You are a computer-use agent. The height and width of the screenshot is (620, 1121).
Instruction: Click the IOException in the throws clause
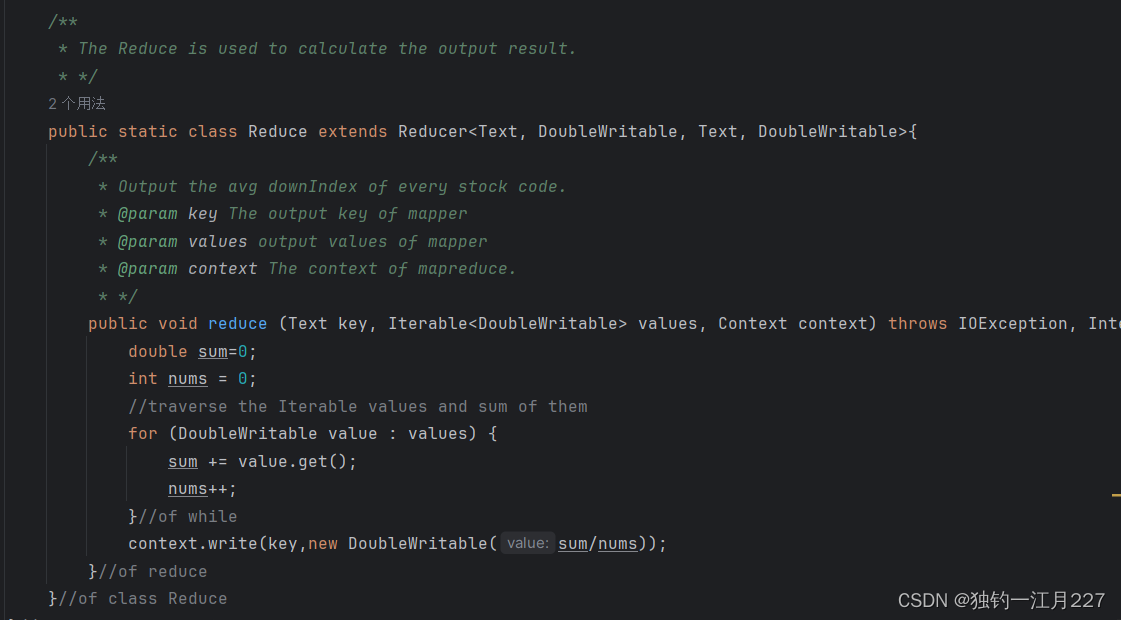coord(1013,324)
